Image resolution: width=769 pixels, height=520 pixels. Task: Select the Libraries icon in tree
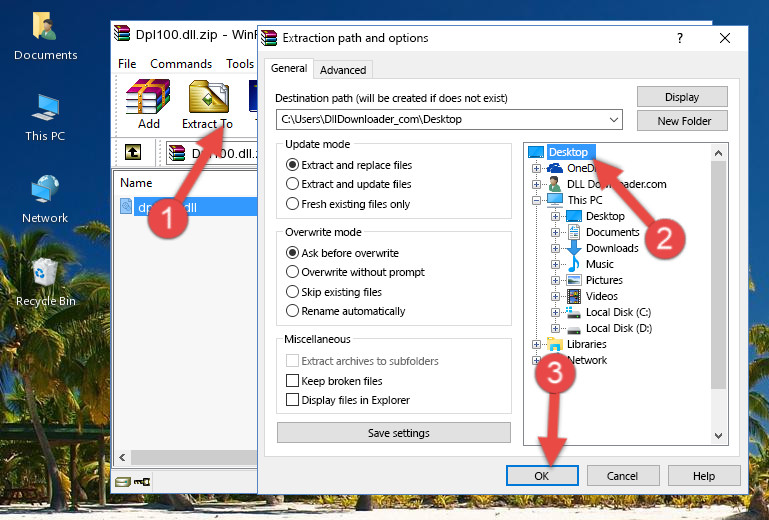pyautogui.click(x=555, y=344)
